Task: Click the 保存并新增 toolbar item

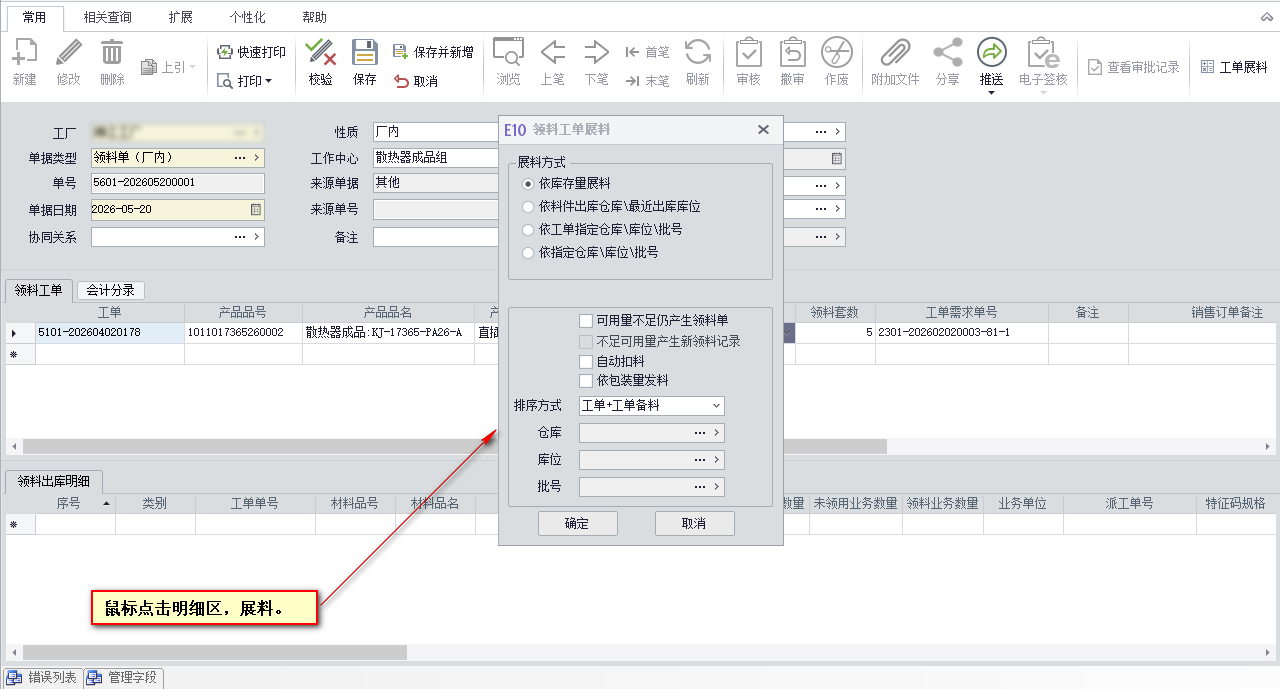Action: point(433,52)
